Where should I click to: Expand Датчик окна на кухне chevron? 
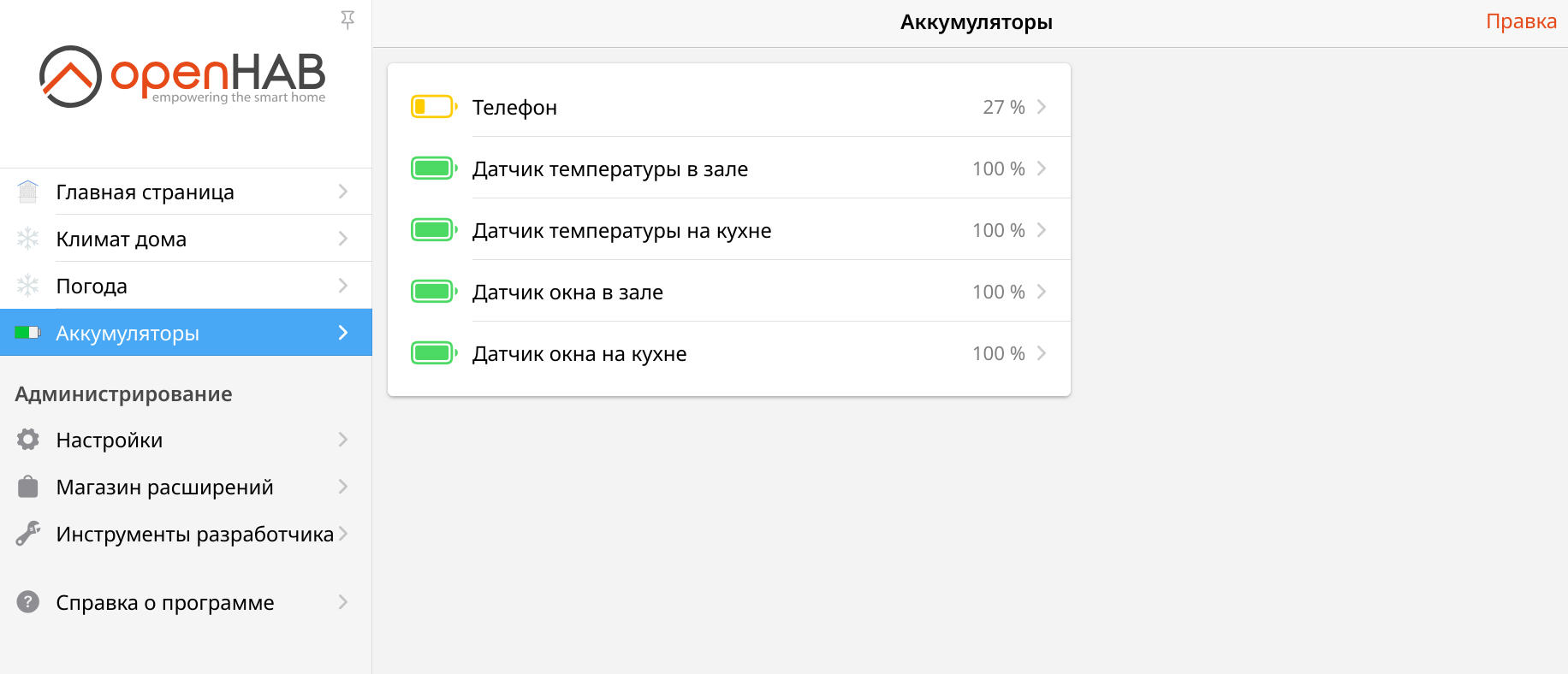(x=1042, y=353)
